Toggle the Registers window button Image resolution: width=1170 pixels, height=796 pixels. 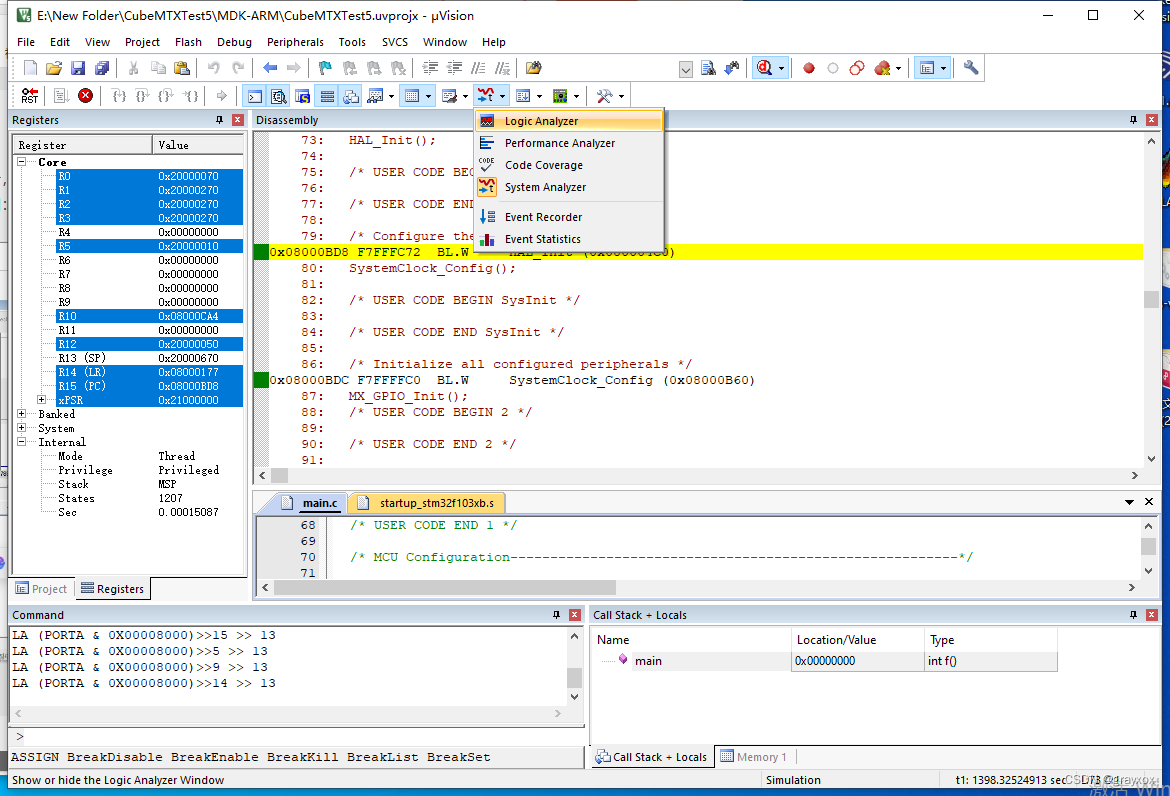click(x=327, y=95)
